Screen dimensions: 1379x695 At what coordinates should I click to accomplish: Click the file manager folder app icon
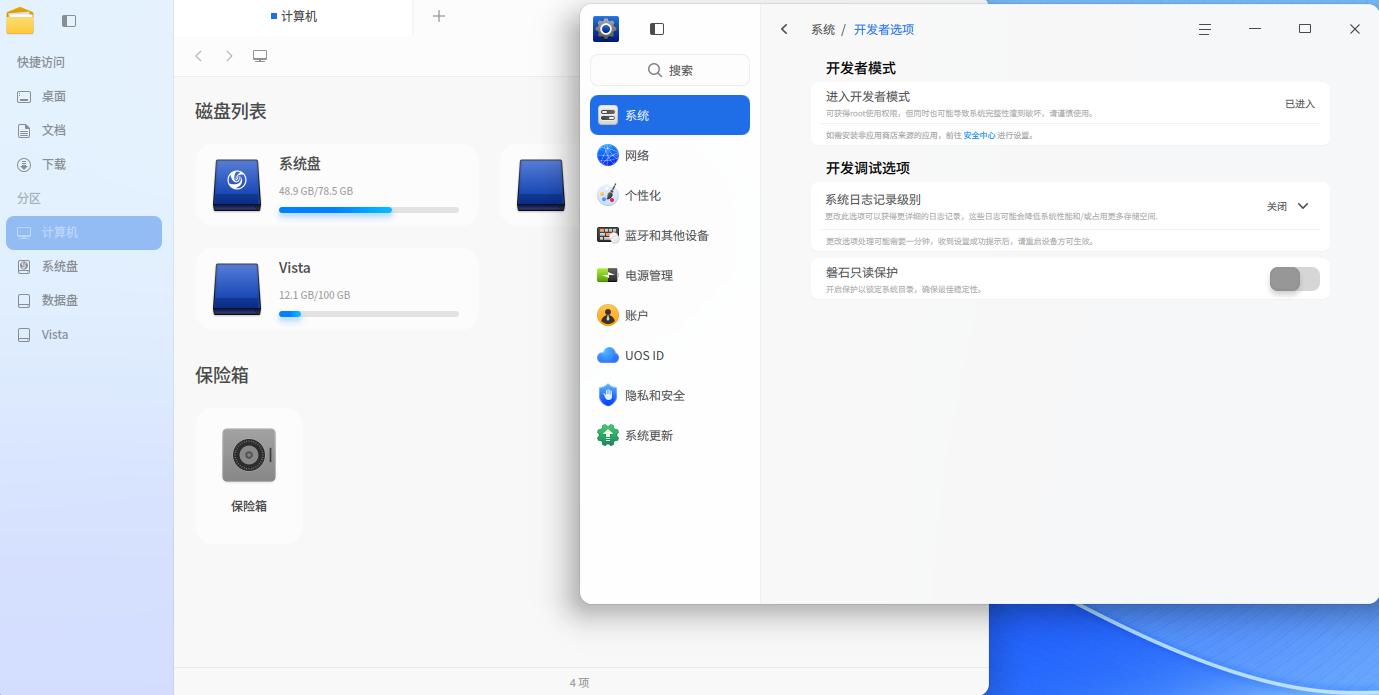coord(20,20)
